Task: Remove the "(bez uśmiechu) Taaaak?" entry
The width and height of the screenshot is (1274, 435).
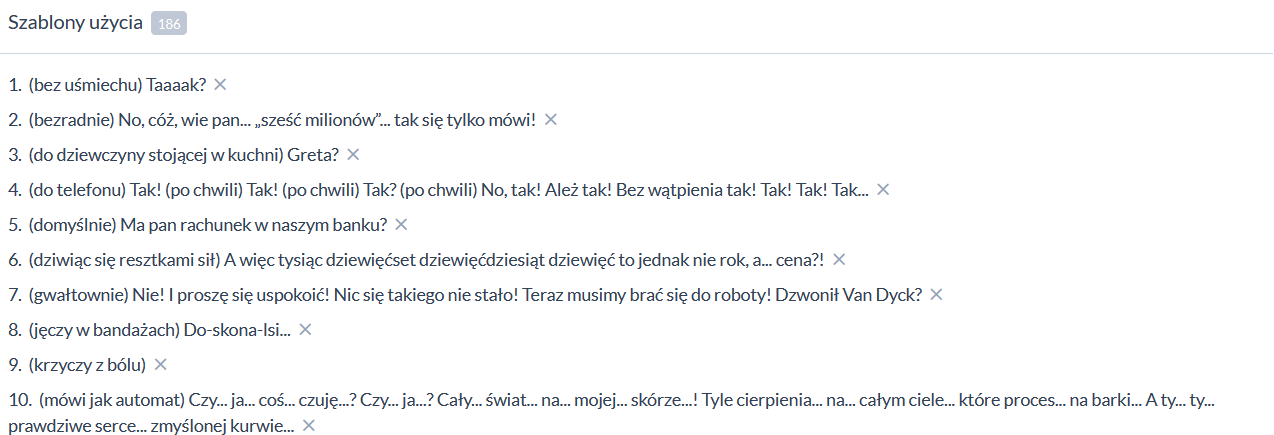Action: [220, 85]
